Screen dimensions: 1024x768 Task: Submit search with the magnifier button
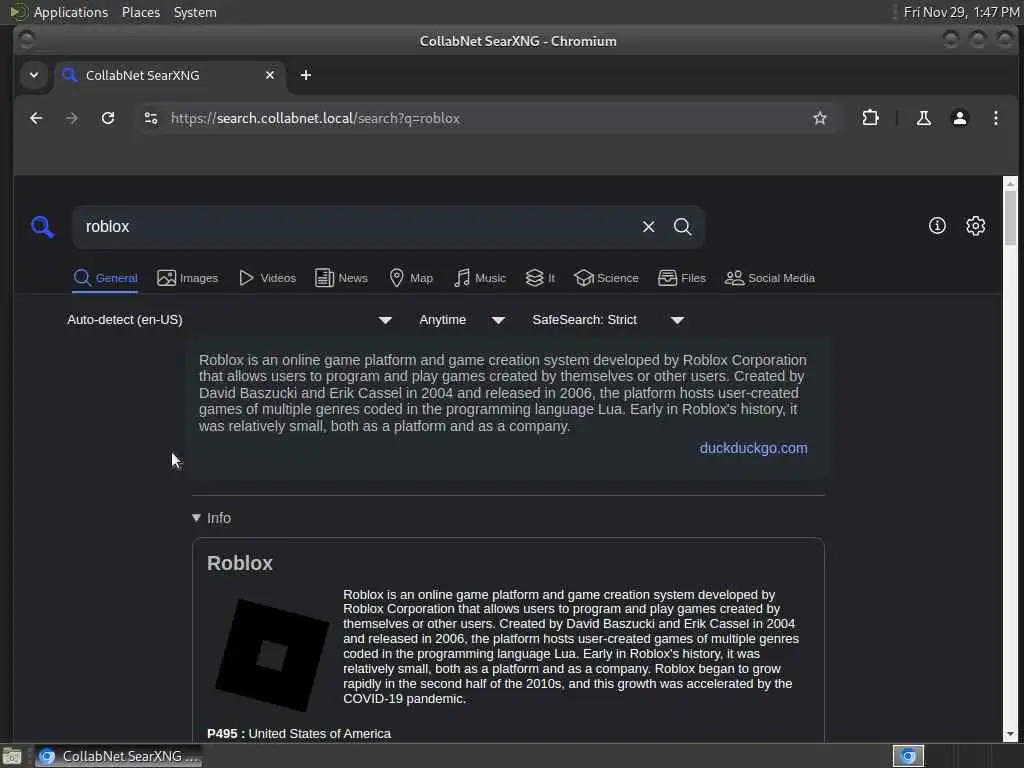682,227
